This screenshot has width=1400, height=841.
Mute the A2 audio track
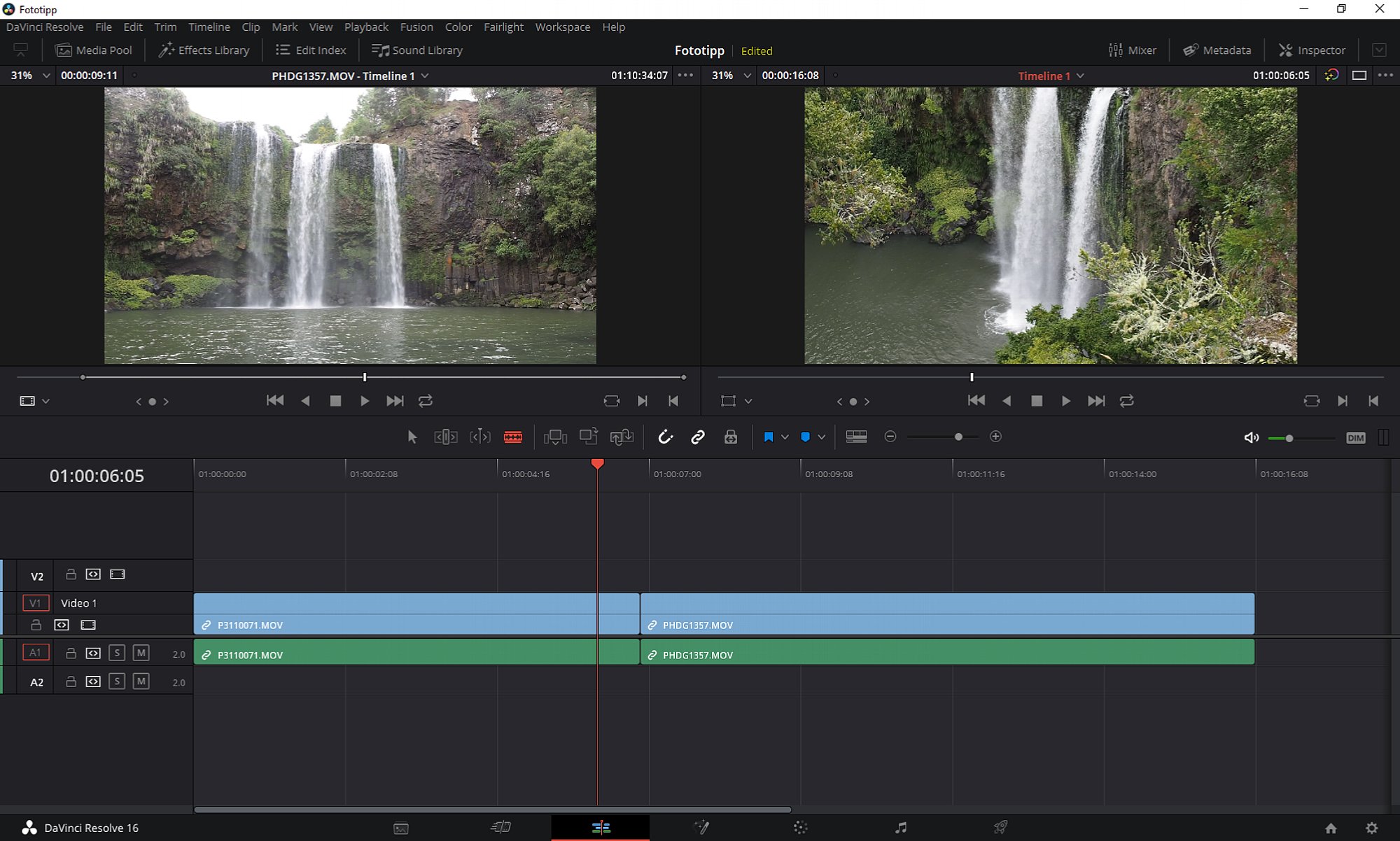point(141,681)
